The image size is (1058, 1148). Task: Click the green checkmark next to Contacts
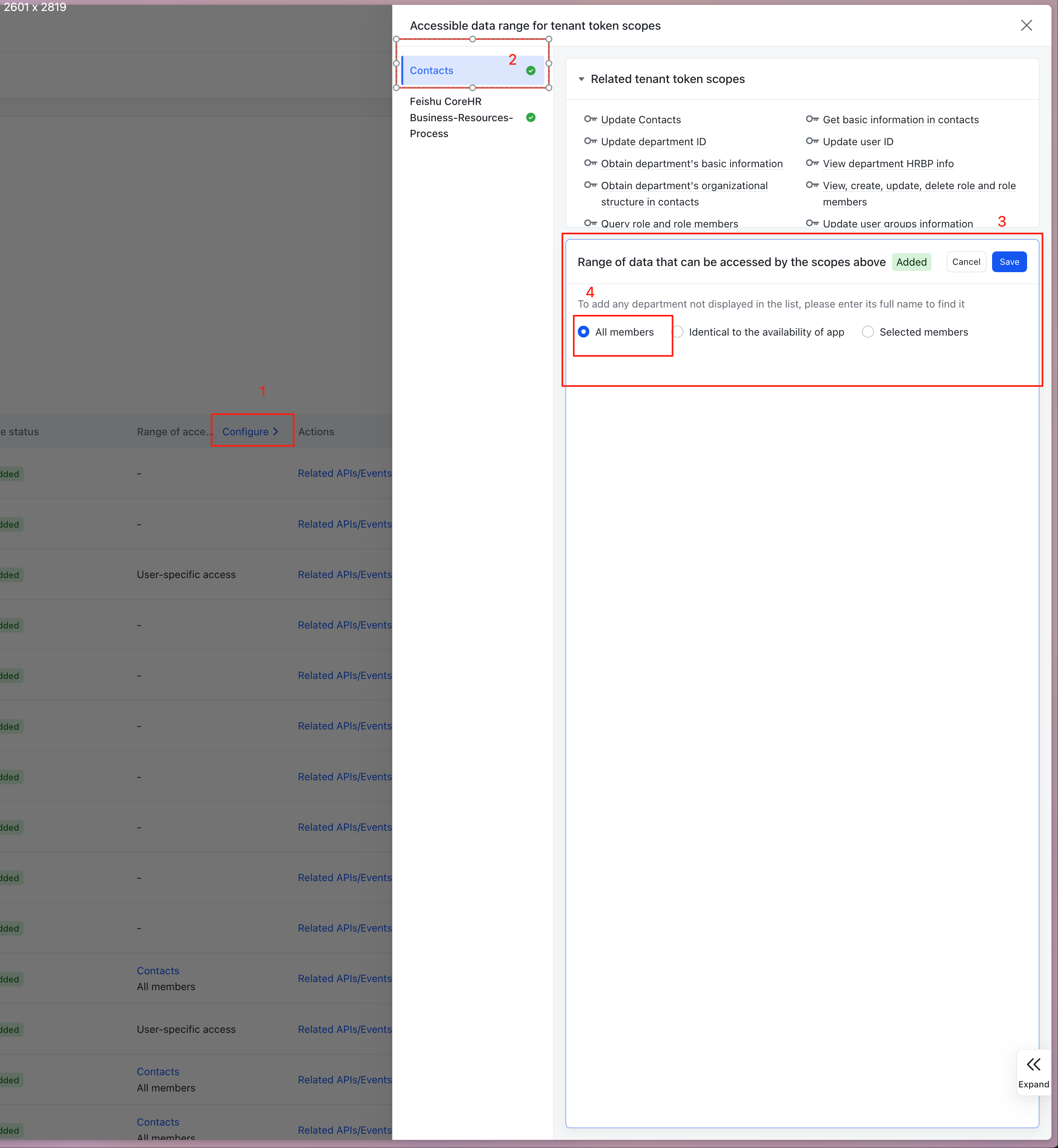[x=531, y=70]
